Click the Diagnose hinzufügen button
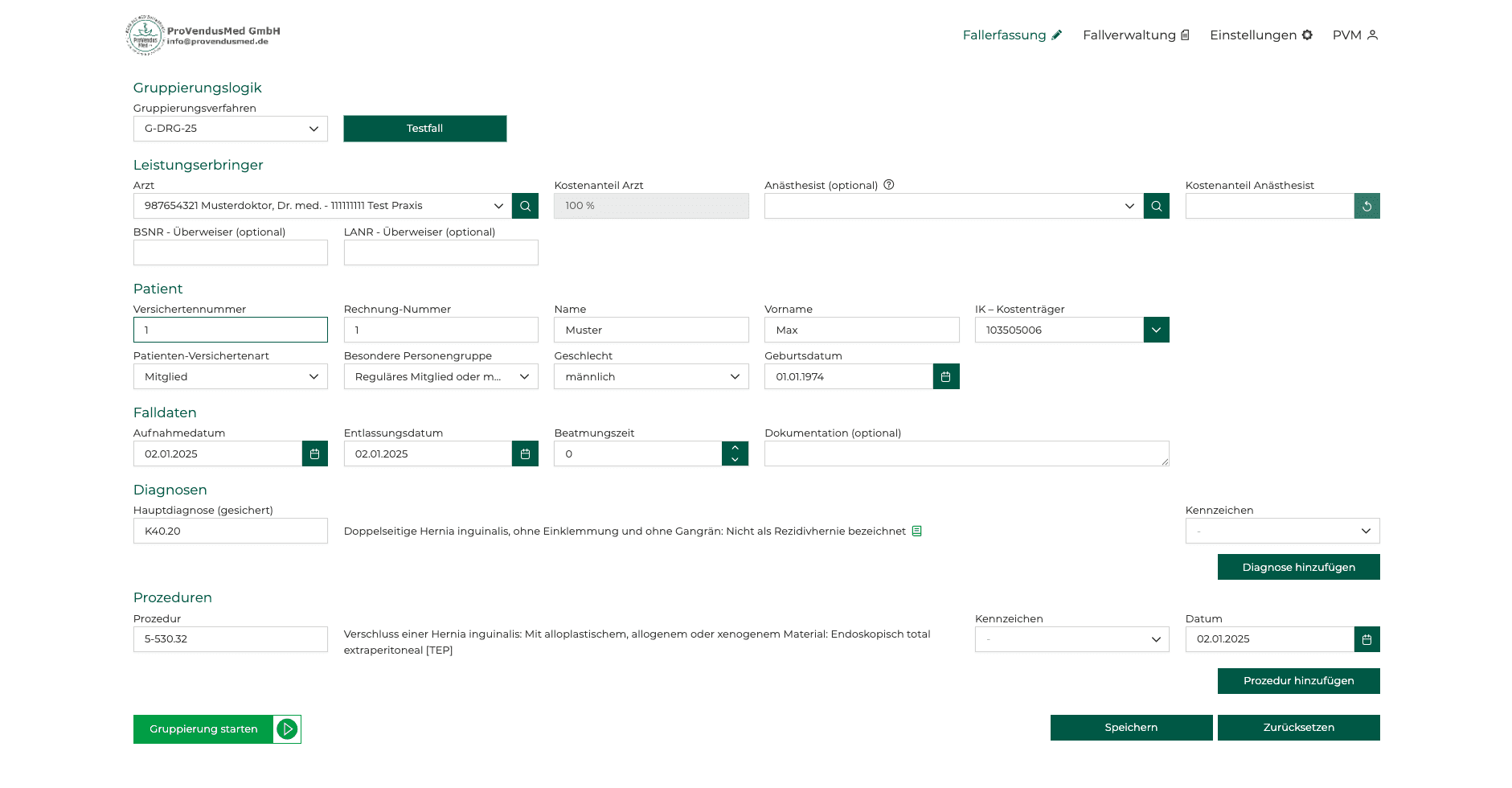Viewport: 1512px width, 788px height. tap(1298, 567)
